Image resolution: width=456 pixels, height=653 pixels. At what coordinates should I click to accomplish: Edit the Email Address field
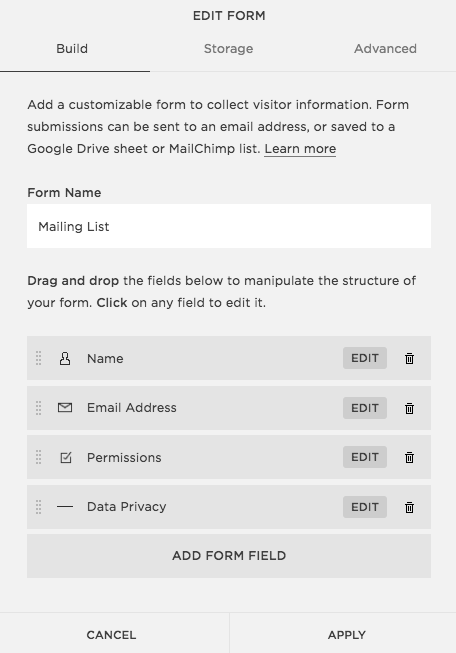click(365, 408)
